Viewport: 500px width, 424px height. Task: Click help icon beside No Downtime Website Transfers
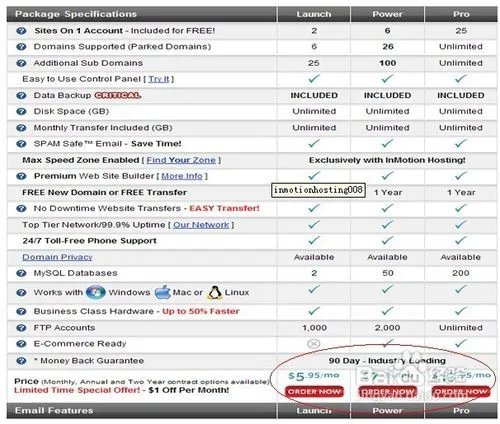21,209
